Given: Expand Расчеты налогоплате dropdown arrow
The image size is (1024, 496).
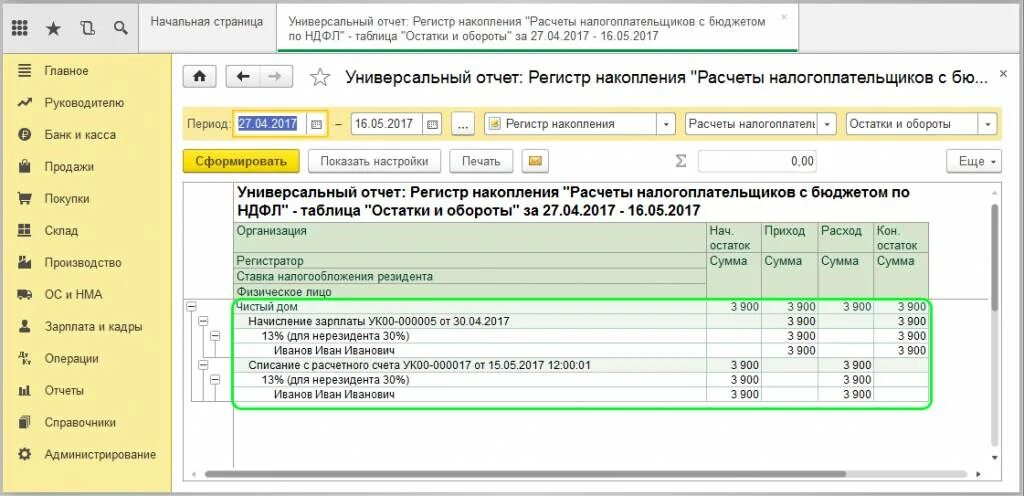Looking at the screenshot, I should pyautogui.click(x=827, y=124).
